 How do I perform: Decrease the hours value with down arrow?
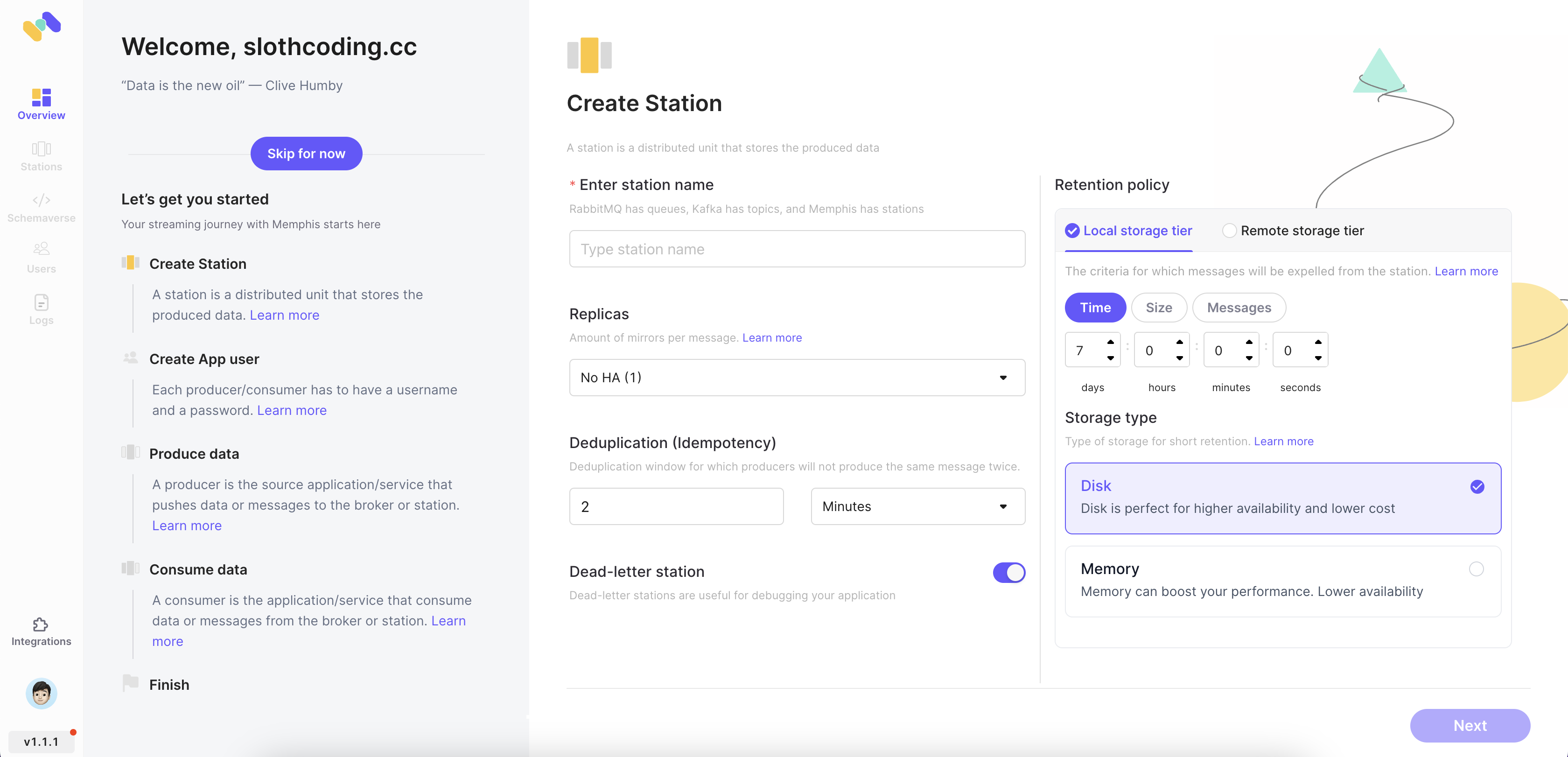click(1180, 358)
